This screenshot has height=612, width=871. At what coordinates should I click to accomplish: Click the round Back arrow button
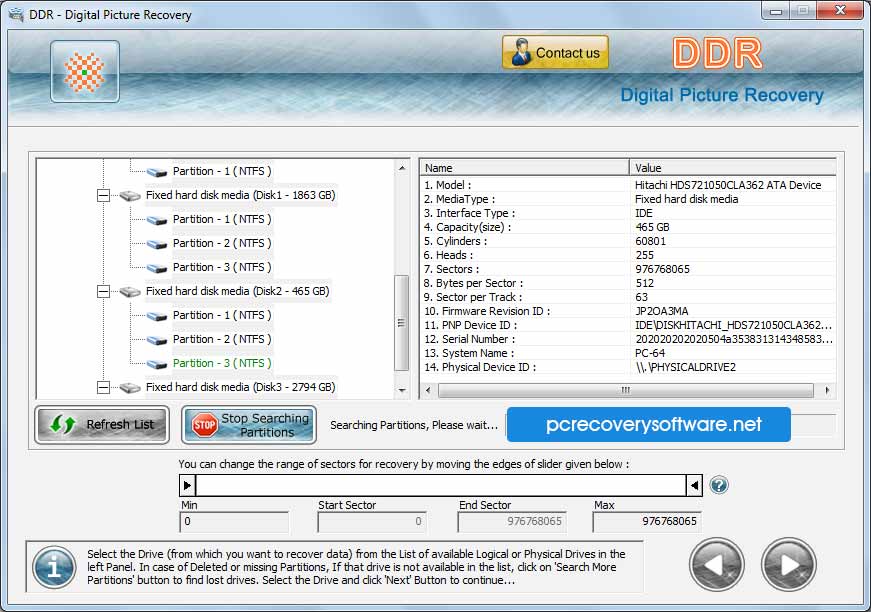717,565
